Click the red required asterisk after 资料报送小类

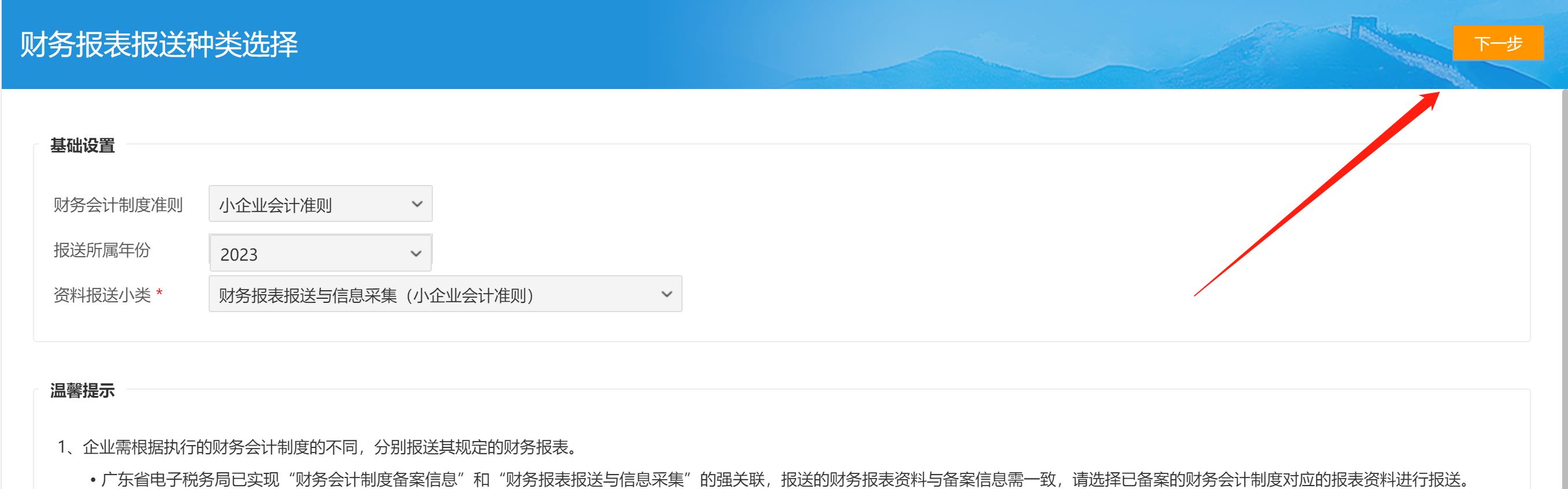click(160, 295)
